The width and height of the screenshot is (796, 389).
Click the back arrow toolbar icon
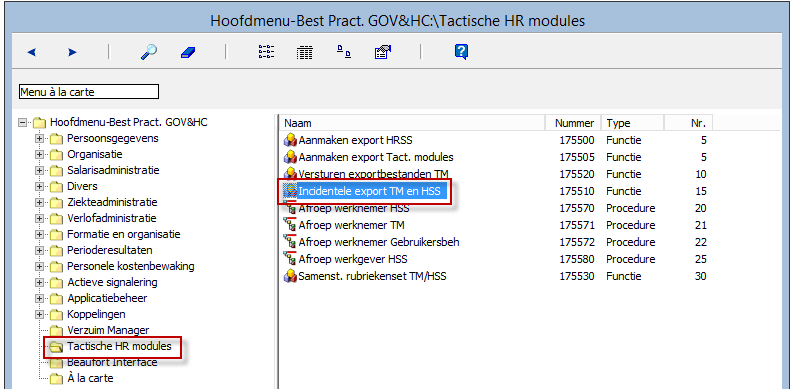31,52
